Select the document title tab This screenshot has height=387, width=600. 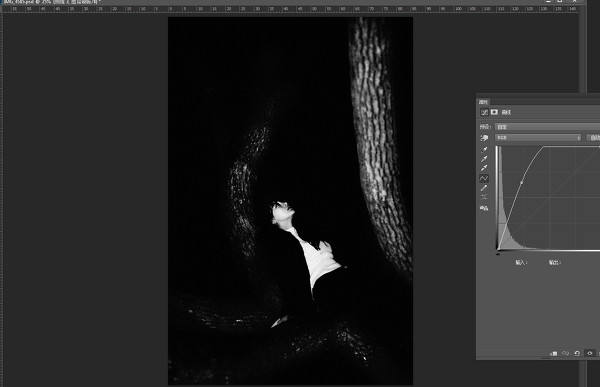pos(51,2)
